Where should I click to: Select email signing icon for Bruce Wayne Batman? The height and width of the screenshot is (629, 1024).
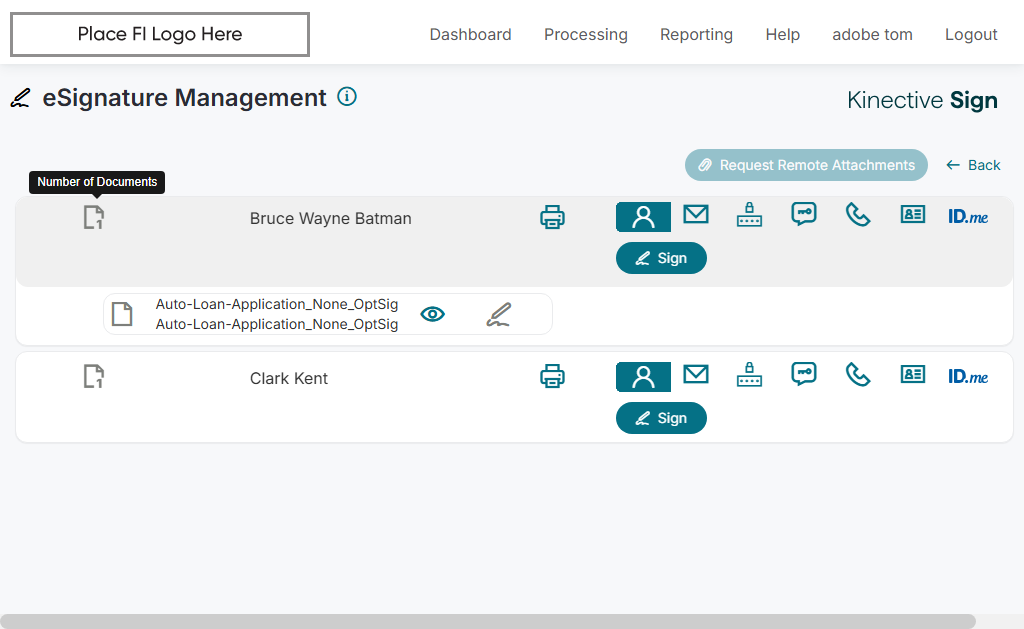tap(696, 215)
